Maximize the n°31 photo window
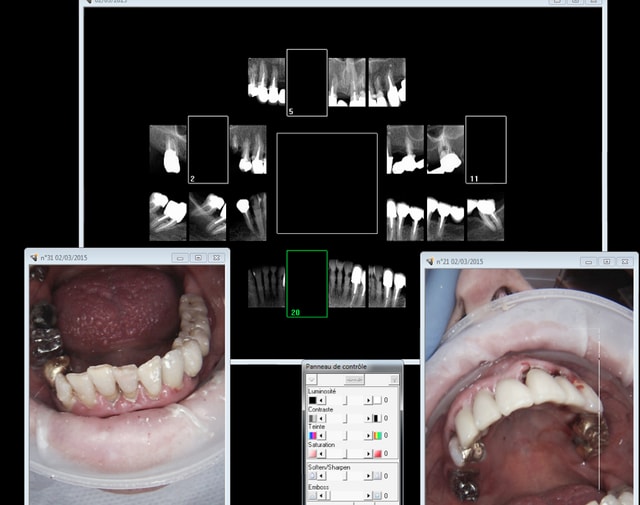640x505 pixels. click(199, 257)
